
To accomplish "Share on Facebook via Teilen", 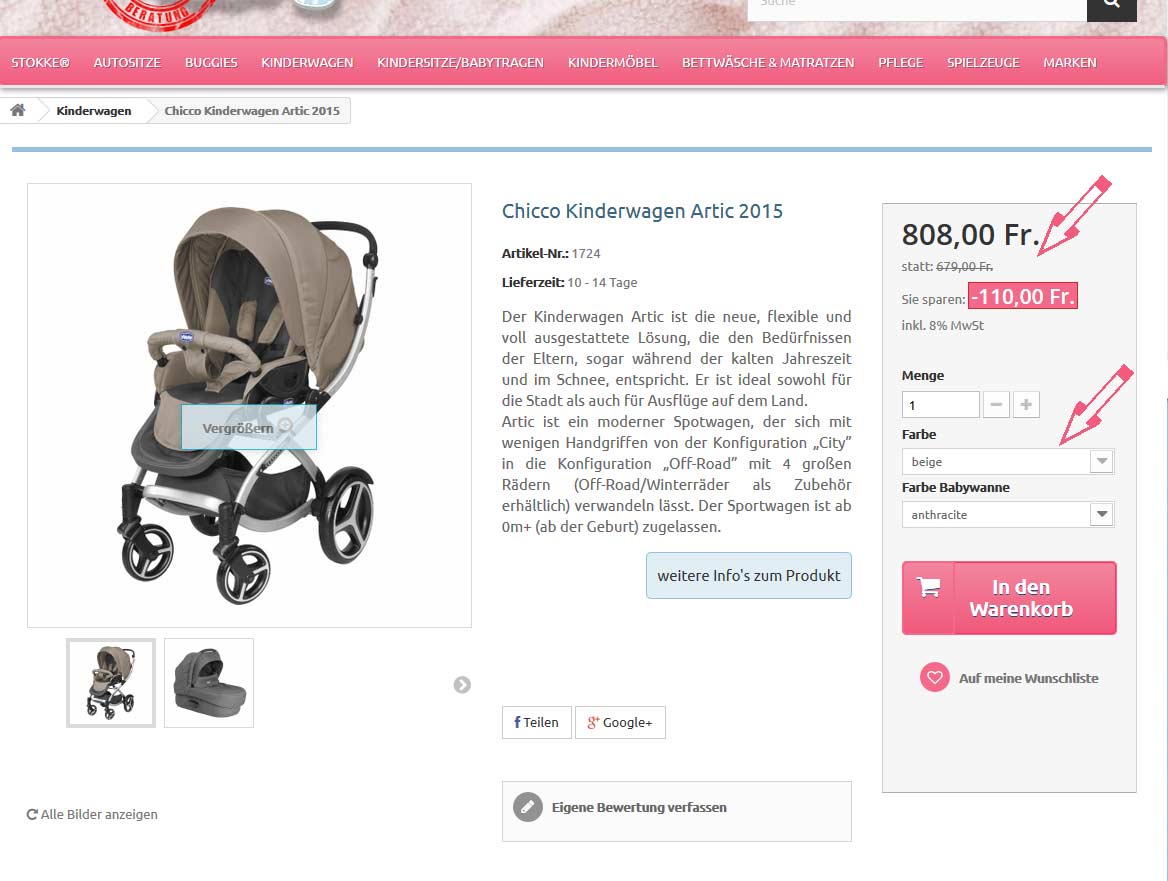I will [x=536, y=722].
